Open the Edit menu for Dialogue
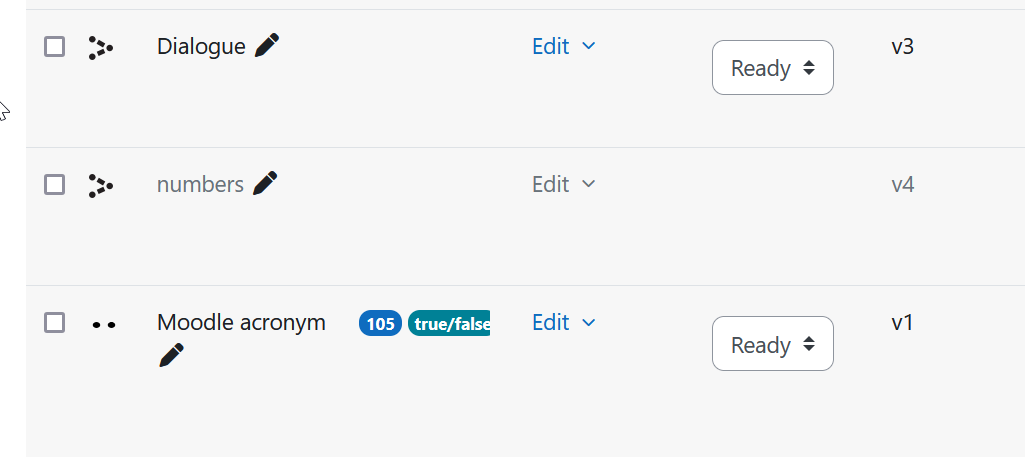 (563, 46)
